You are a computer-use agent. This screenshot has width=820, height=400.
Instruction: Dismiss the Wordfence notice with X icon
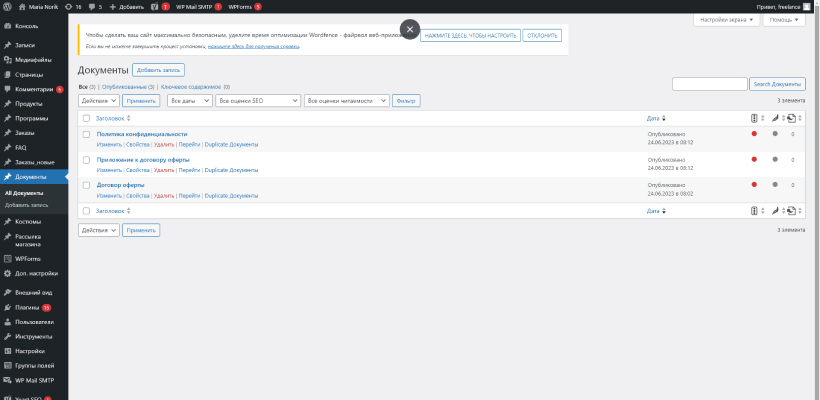409,29
